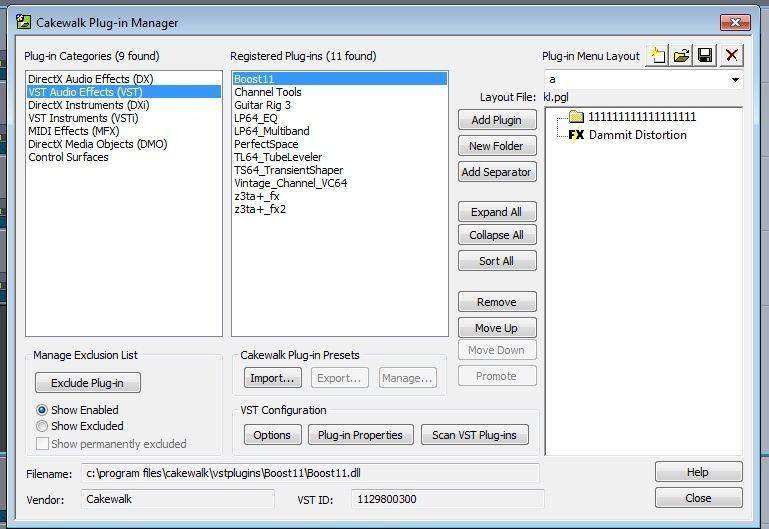
Task: Select PerfectSpace plug-in
Action: click(x=340, y=144)
